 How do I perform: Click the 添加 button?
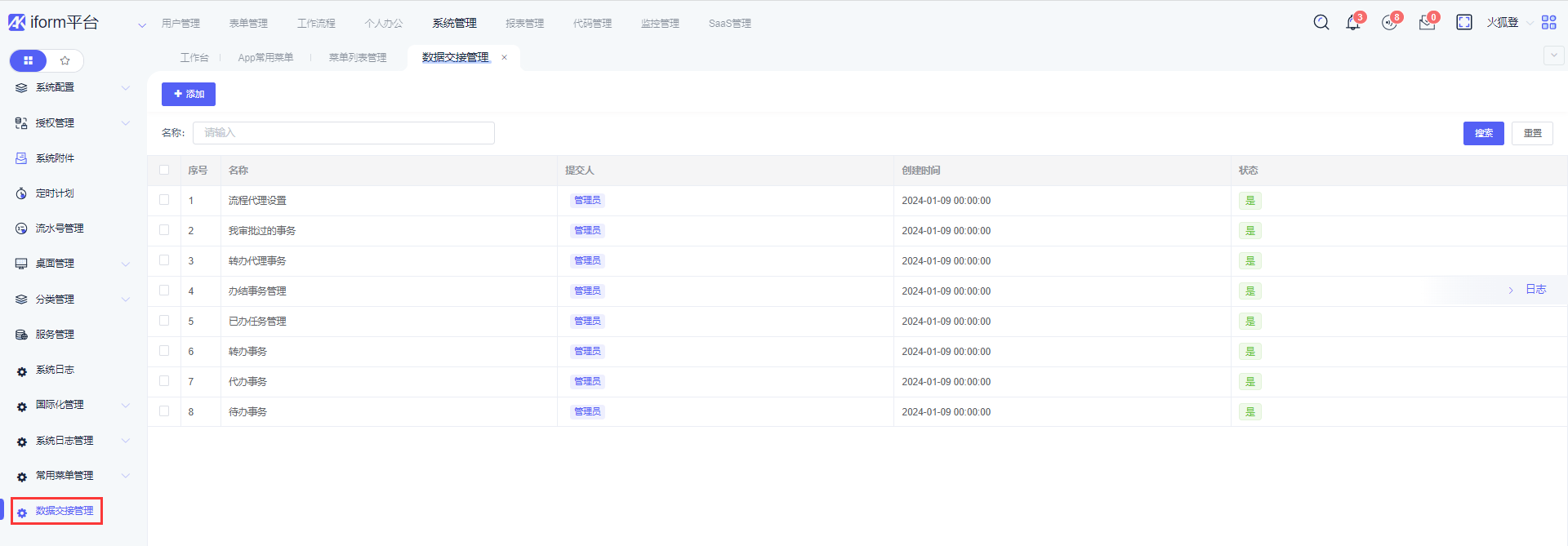(189, 95)
